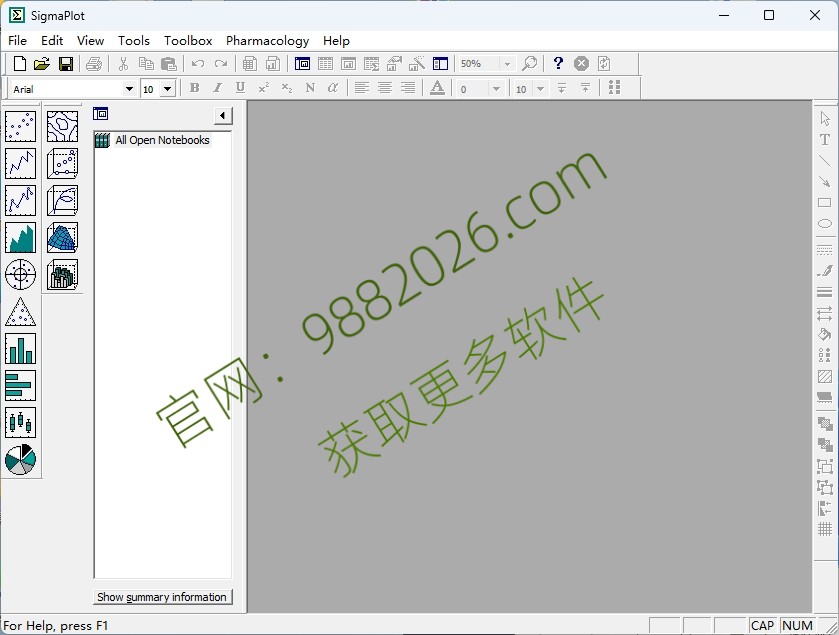This screenshot has width=839, height=635.
Task: Select the 3D Scatter Plot icon
Action: coord(62,163)
